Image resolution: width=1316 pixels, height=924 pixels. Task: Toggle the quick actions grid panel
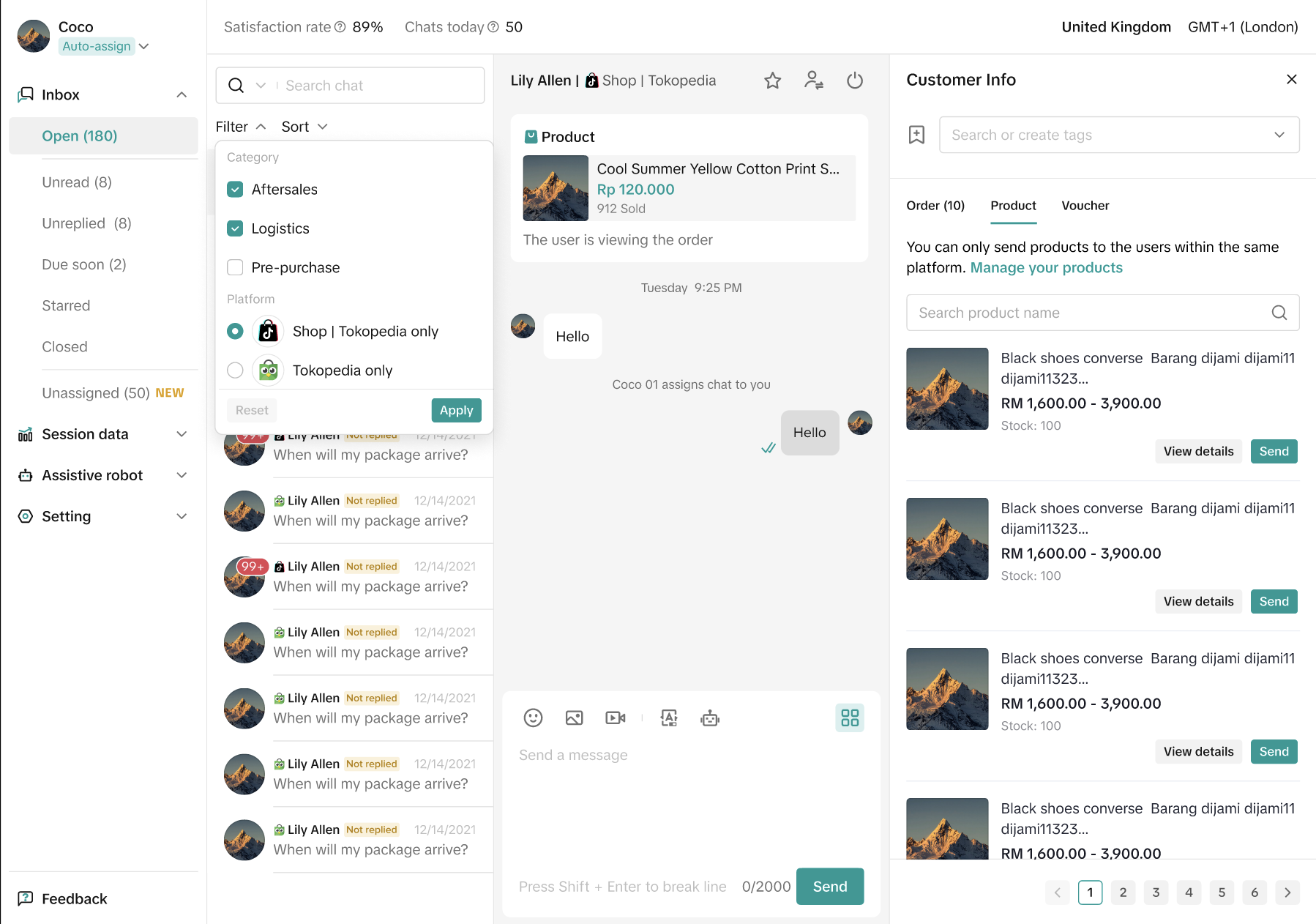tap(850, 718)
